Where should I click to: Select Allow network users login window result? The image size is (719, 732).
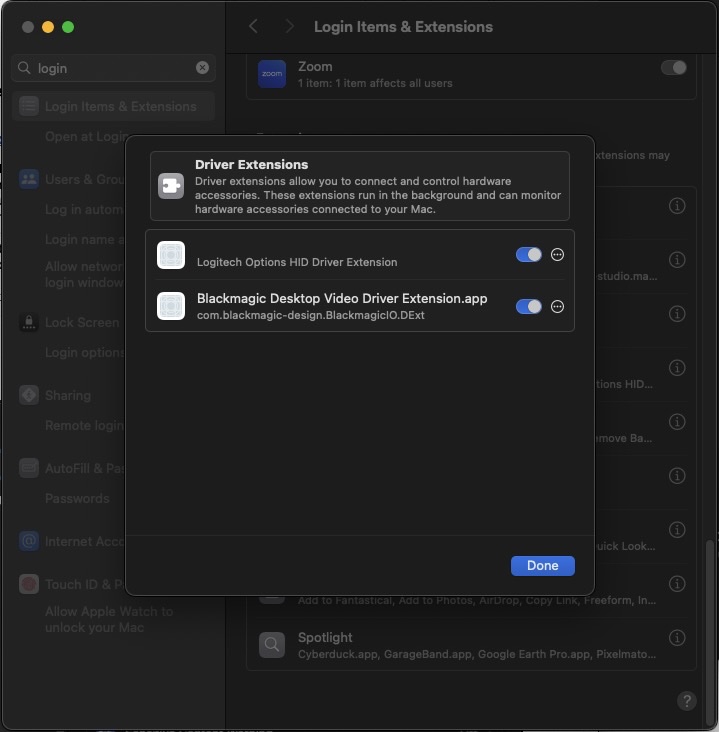85,274
